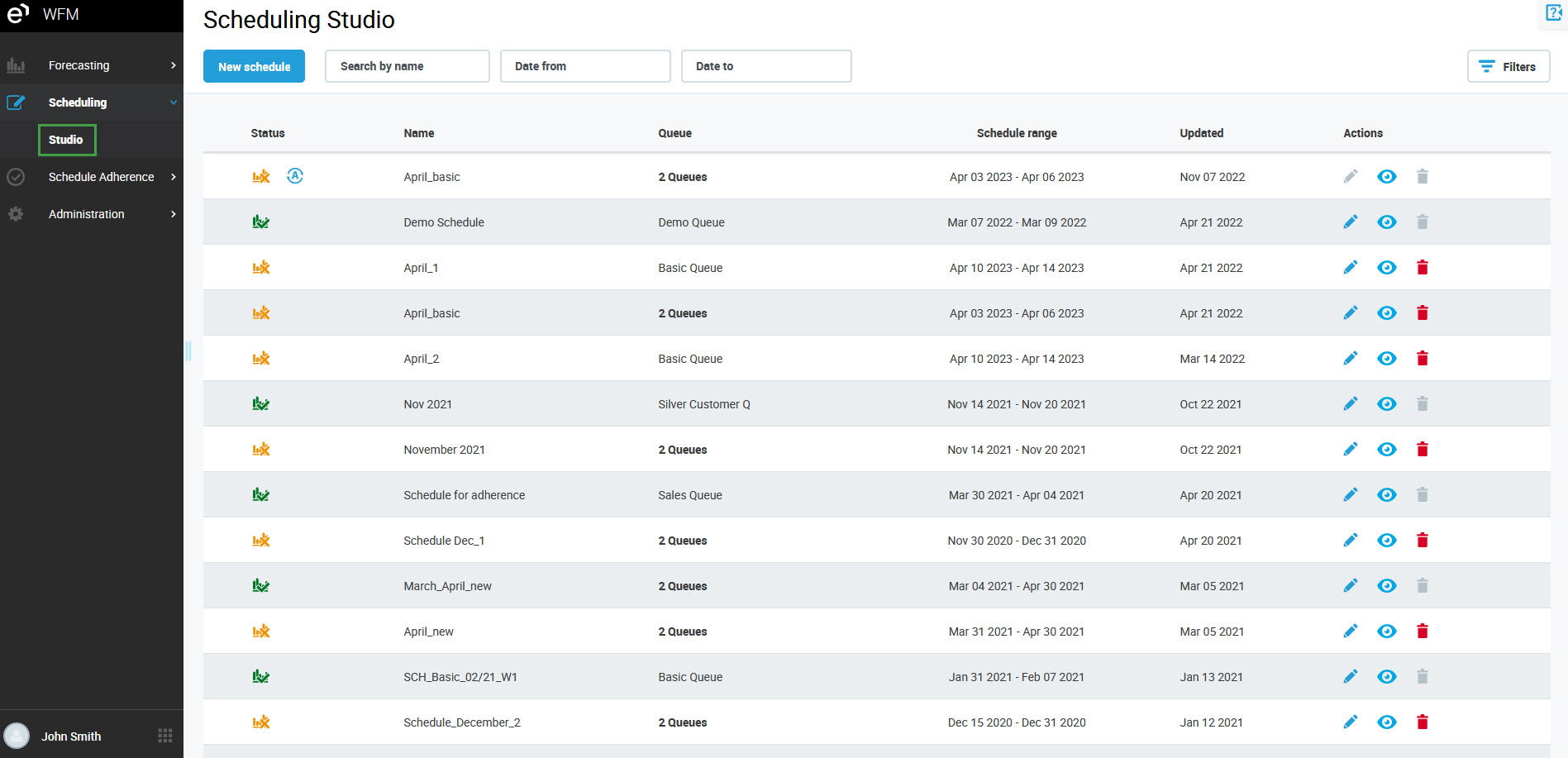1568x758 pixels.
Task: Open the Studio submenu item
Action: [66, 140]
